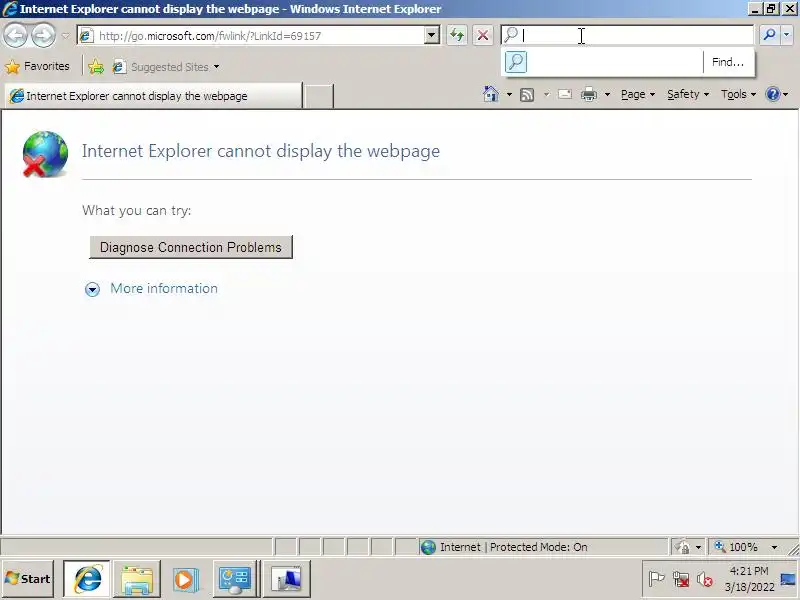Open the Safety menu
The image size is (800, 600).
click(x=688, y=94)
